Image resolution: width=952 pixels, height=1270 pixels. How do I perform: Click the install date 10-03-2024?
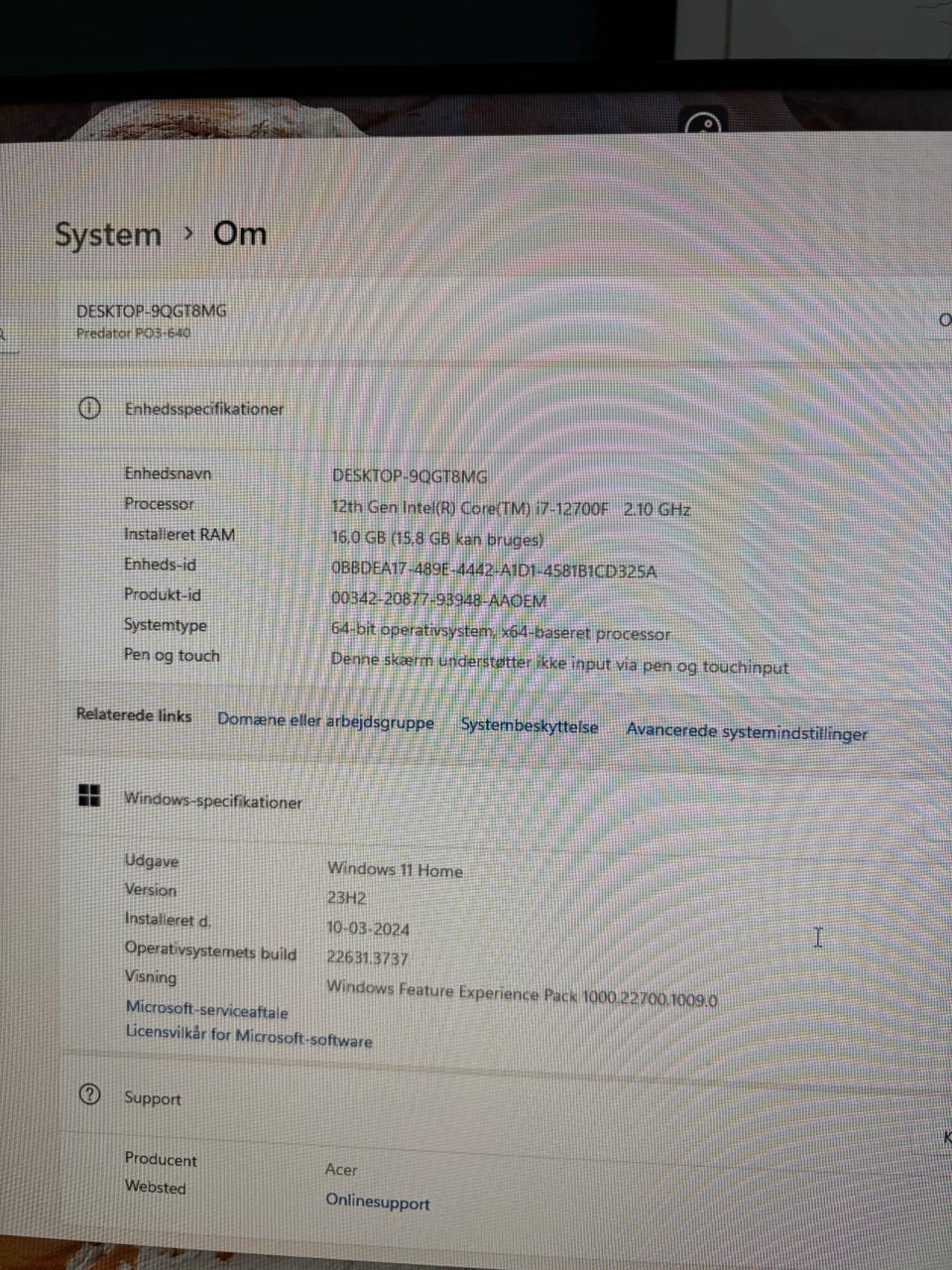coord(368,929)
